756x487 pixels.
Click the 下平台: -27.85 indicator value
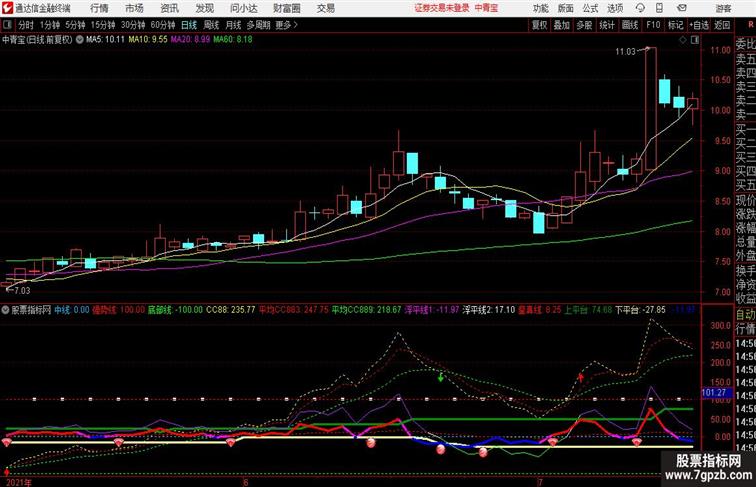640,310
